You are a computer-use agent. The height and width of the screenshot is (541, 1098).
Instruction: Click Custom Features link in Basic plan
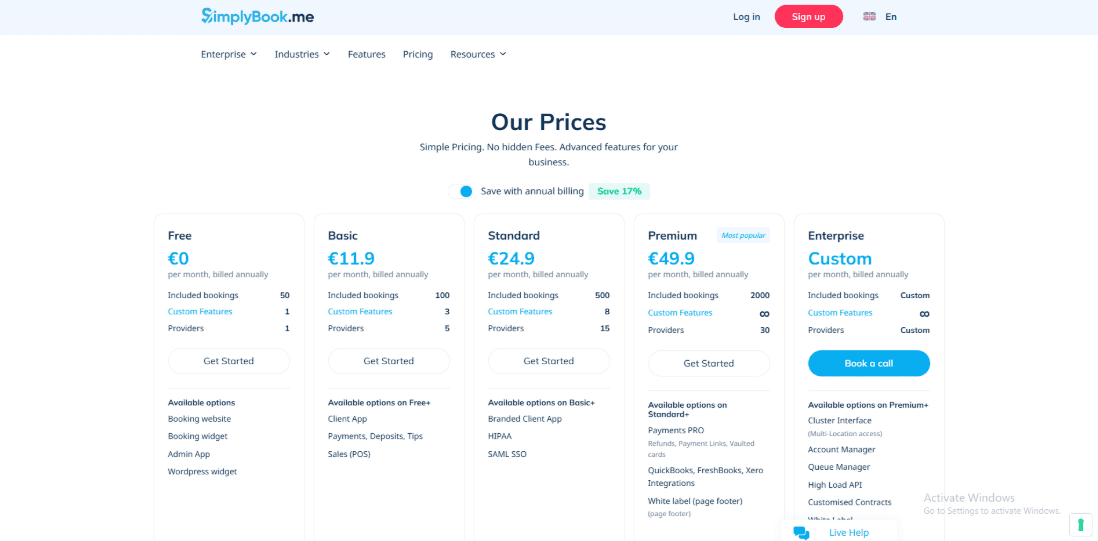click(360, 311)
